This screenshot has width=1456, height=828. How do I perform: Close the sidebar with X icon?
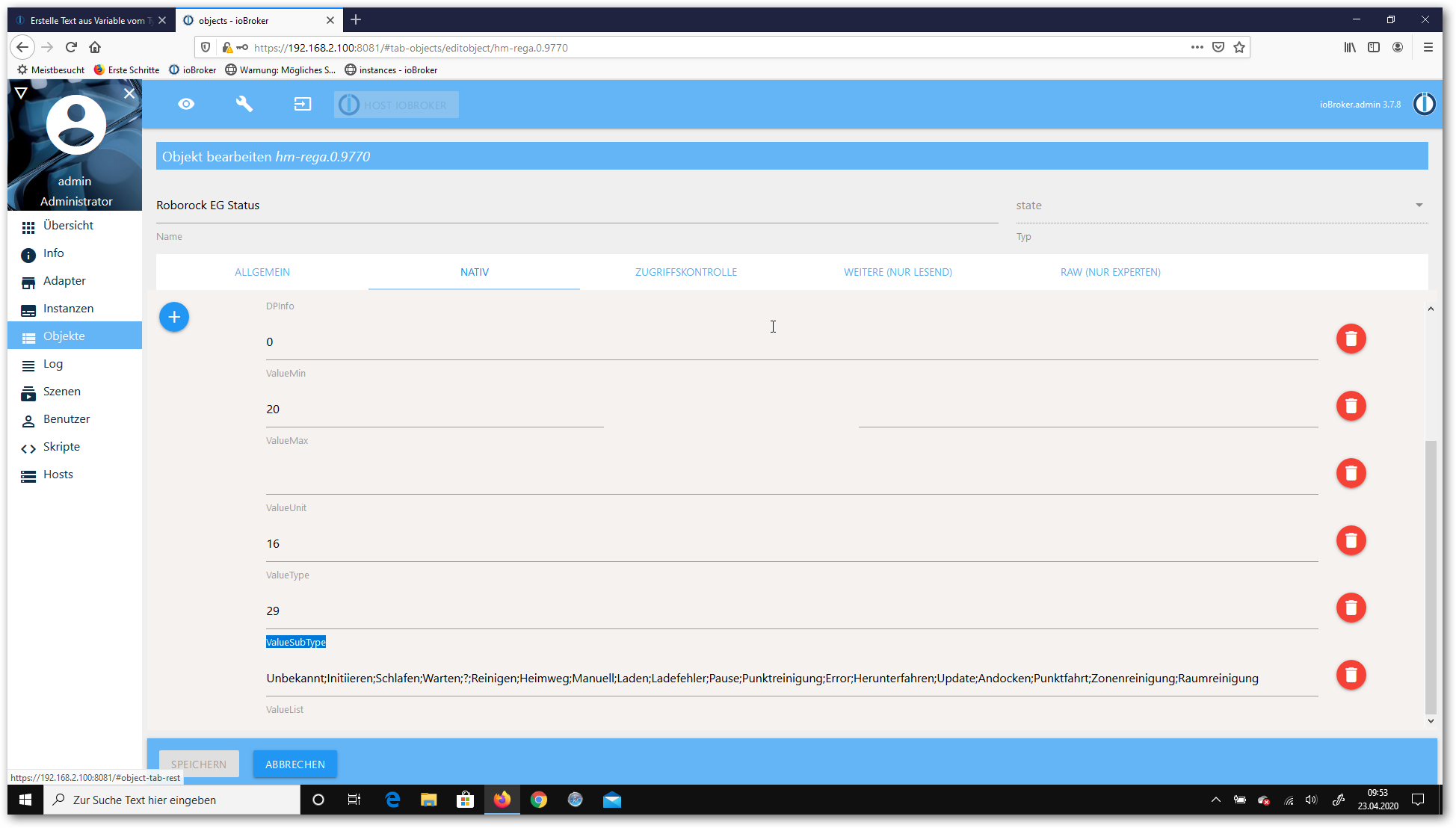(x=129, y=93)
